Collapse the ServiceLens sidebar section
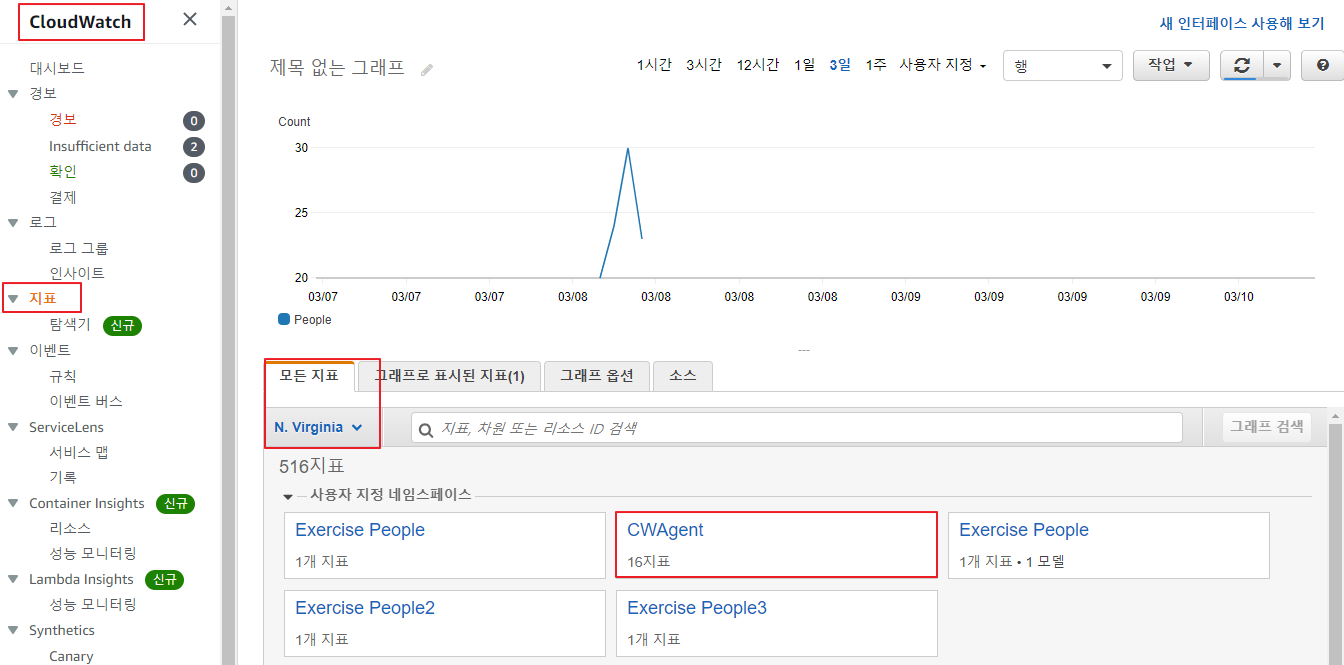 coord(13,427)
